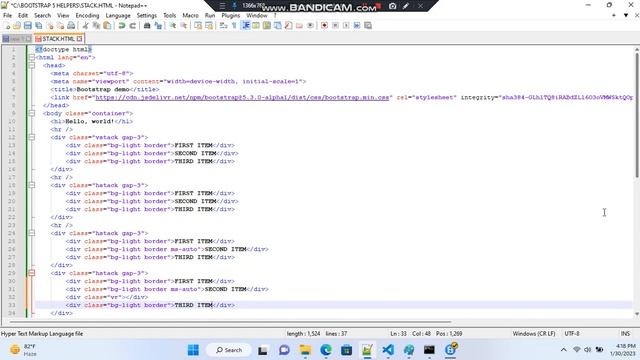Viewport: 640px width, 360px height.
Task: Open the Define Your Language icon
Action: 256,25
